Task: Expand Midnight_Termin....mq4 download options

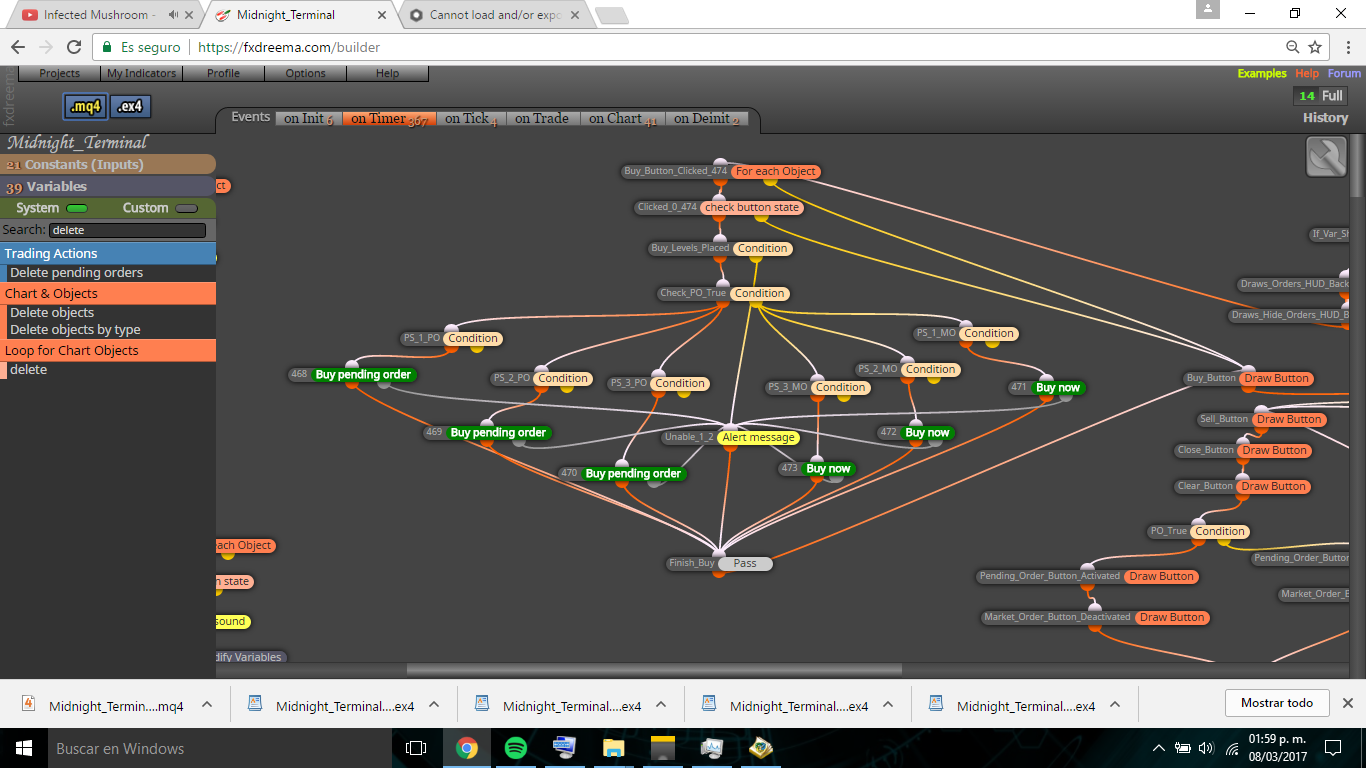Action: coord(207,704)
